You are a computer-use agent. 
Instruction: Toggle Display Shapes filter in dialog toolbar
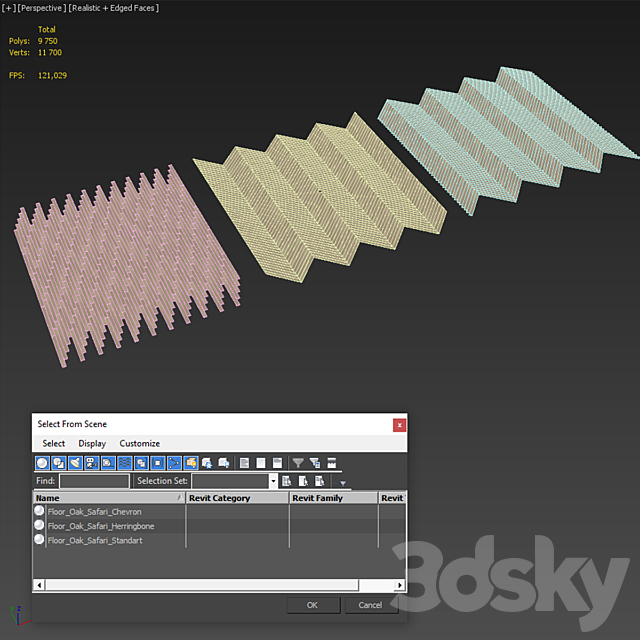(59, 463)
